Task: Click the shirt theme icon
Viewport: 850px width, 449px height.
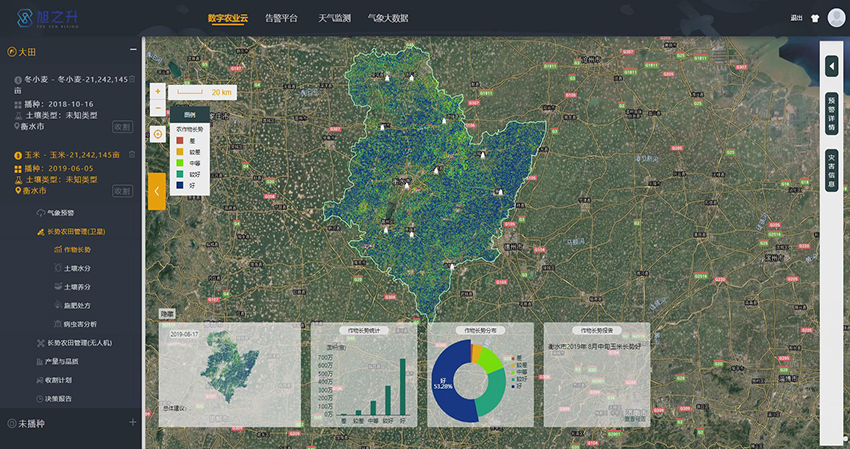Action: 814,17
